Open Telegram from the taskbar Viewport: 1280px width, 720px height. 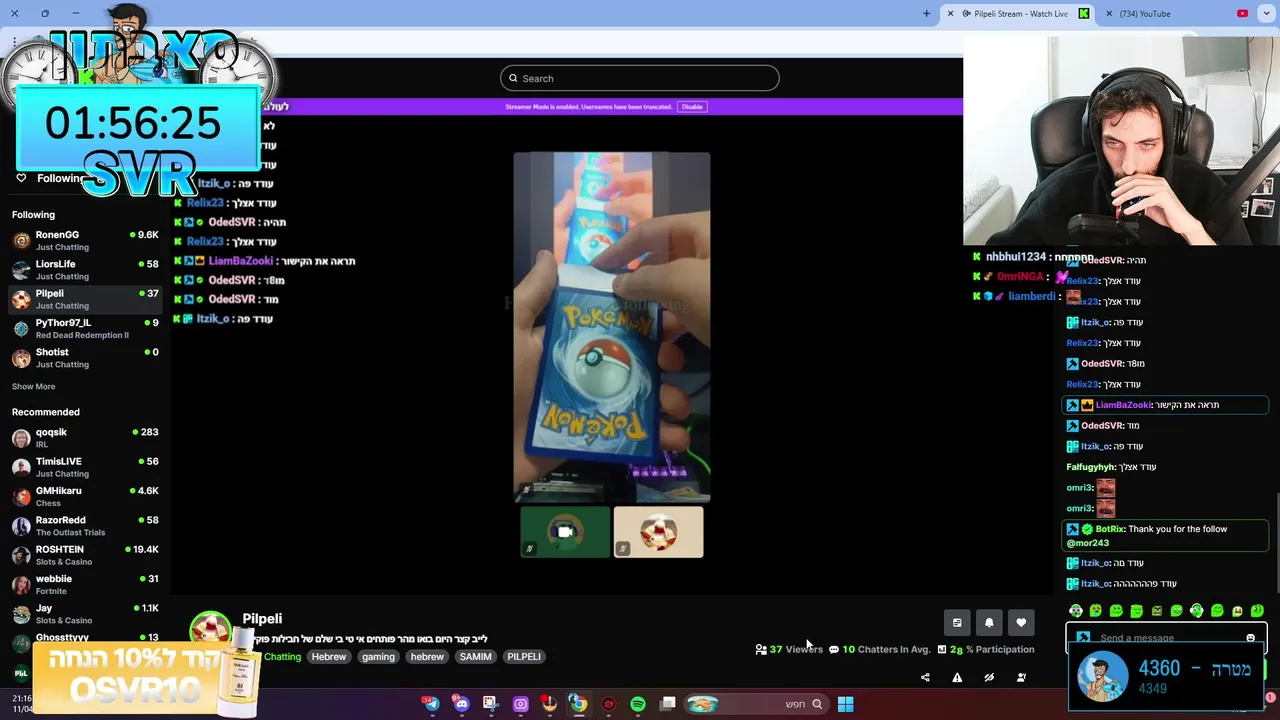(x=432, y=704)
